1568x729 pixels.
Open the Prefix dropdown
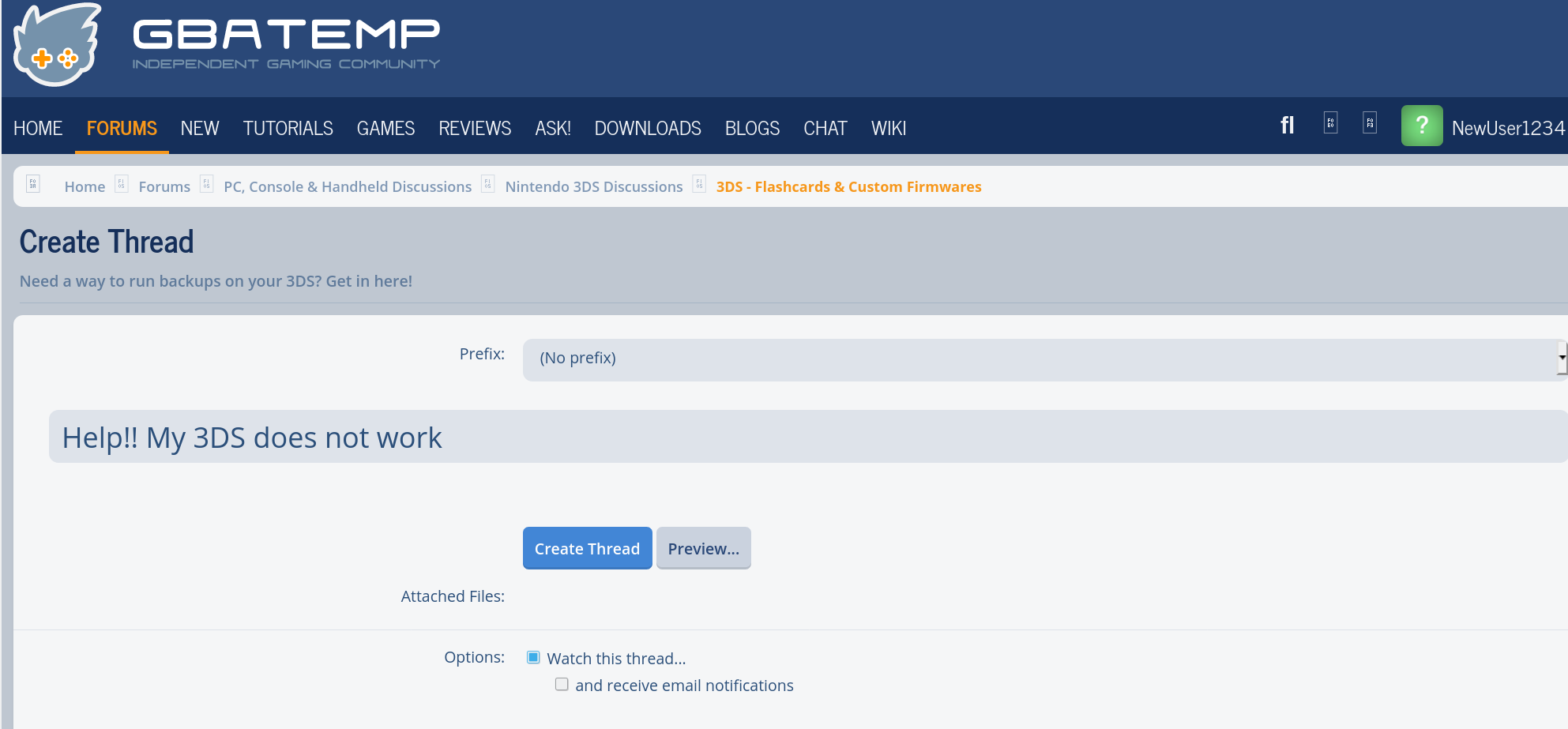point(1045,359)
